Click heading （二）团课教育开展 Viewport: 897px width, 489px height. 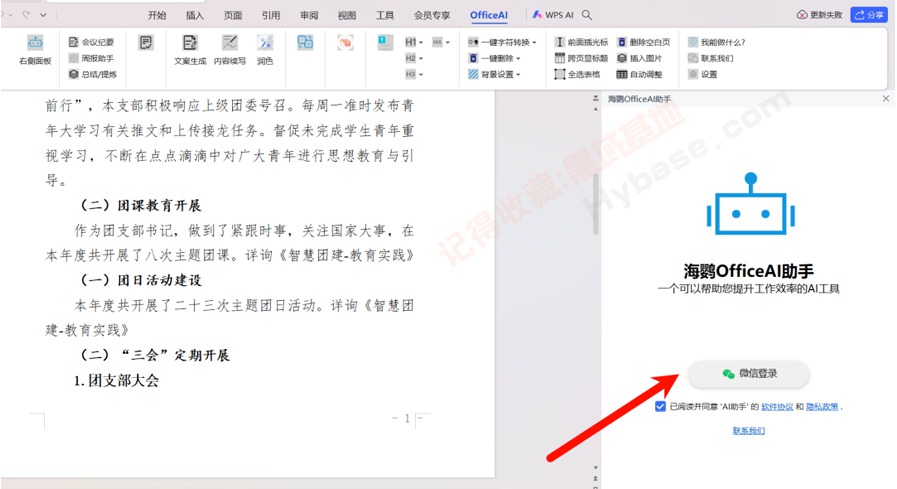[x=140, y=205]
